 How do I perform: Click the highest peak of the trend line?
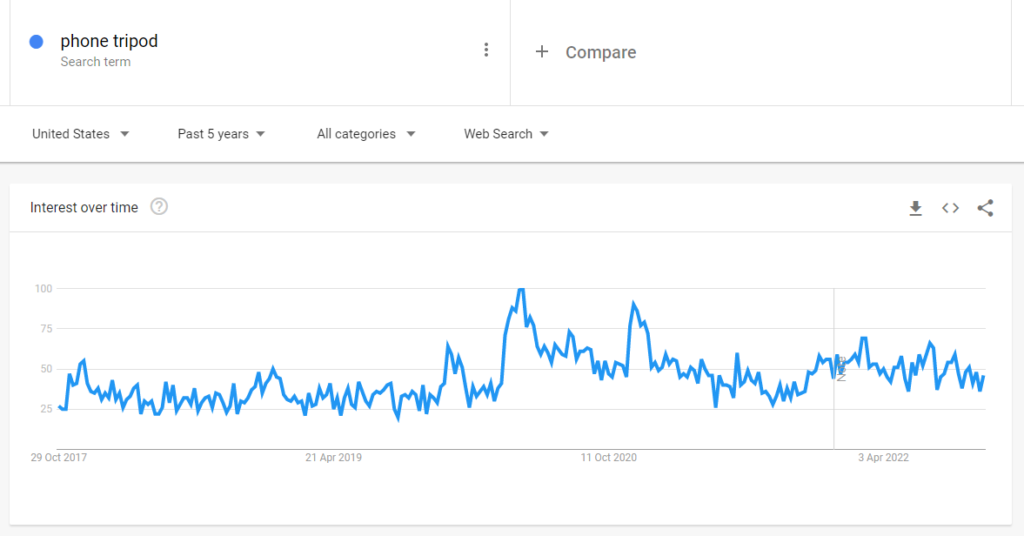[x=520, y=289]
